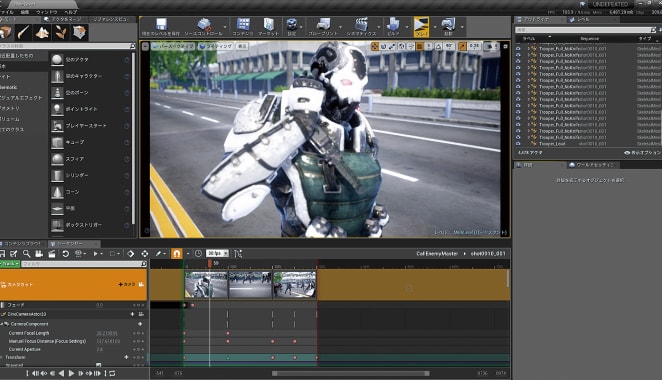Open the Lit rendering mode menu
This screenshot has width=662, height=380.
click(x=216, y=46)
